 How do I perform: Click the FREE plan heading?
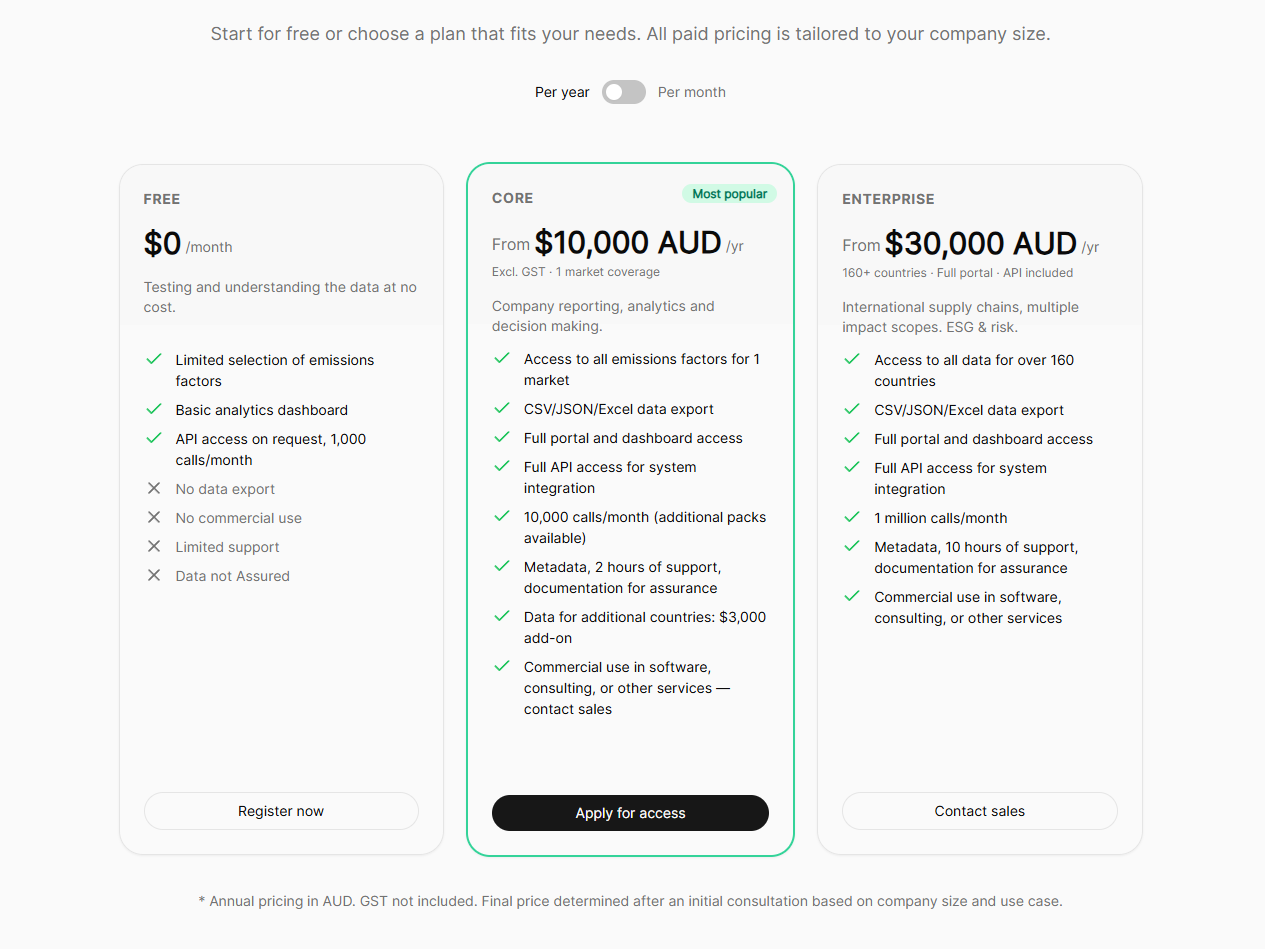click(x=162, y=199)
